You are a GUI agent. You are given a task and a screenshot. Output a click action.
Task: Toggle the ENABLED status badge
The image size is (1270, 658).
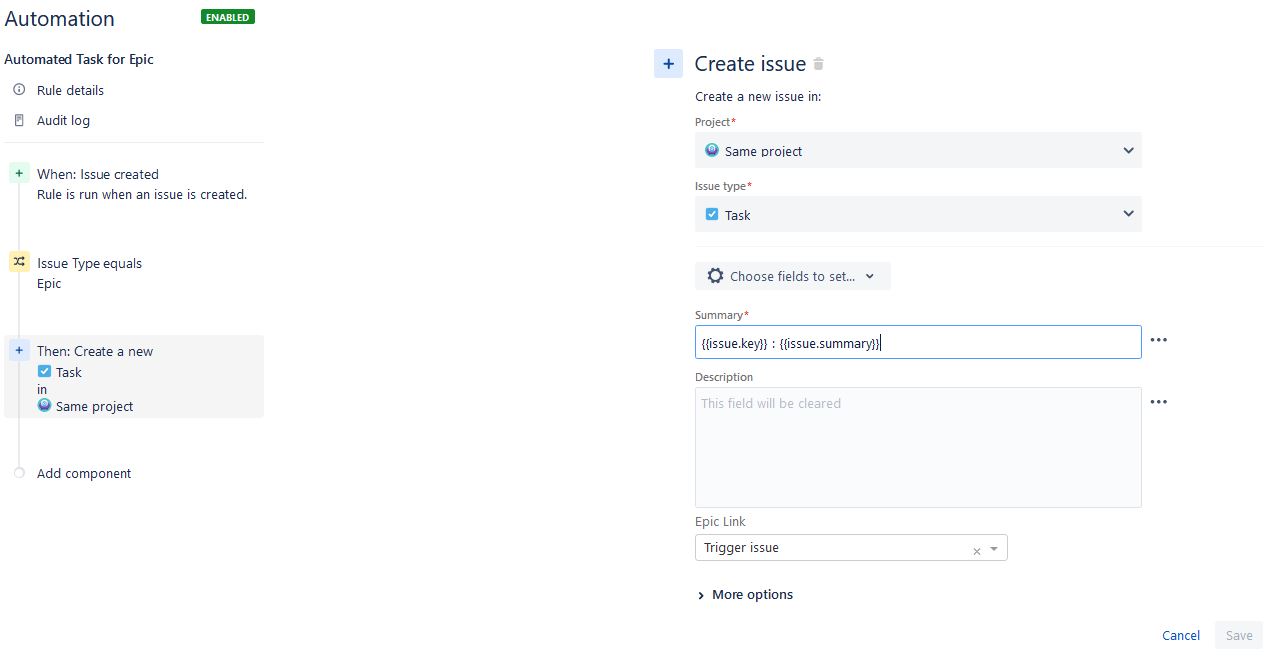[227, 17]
